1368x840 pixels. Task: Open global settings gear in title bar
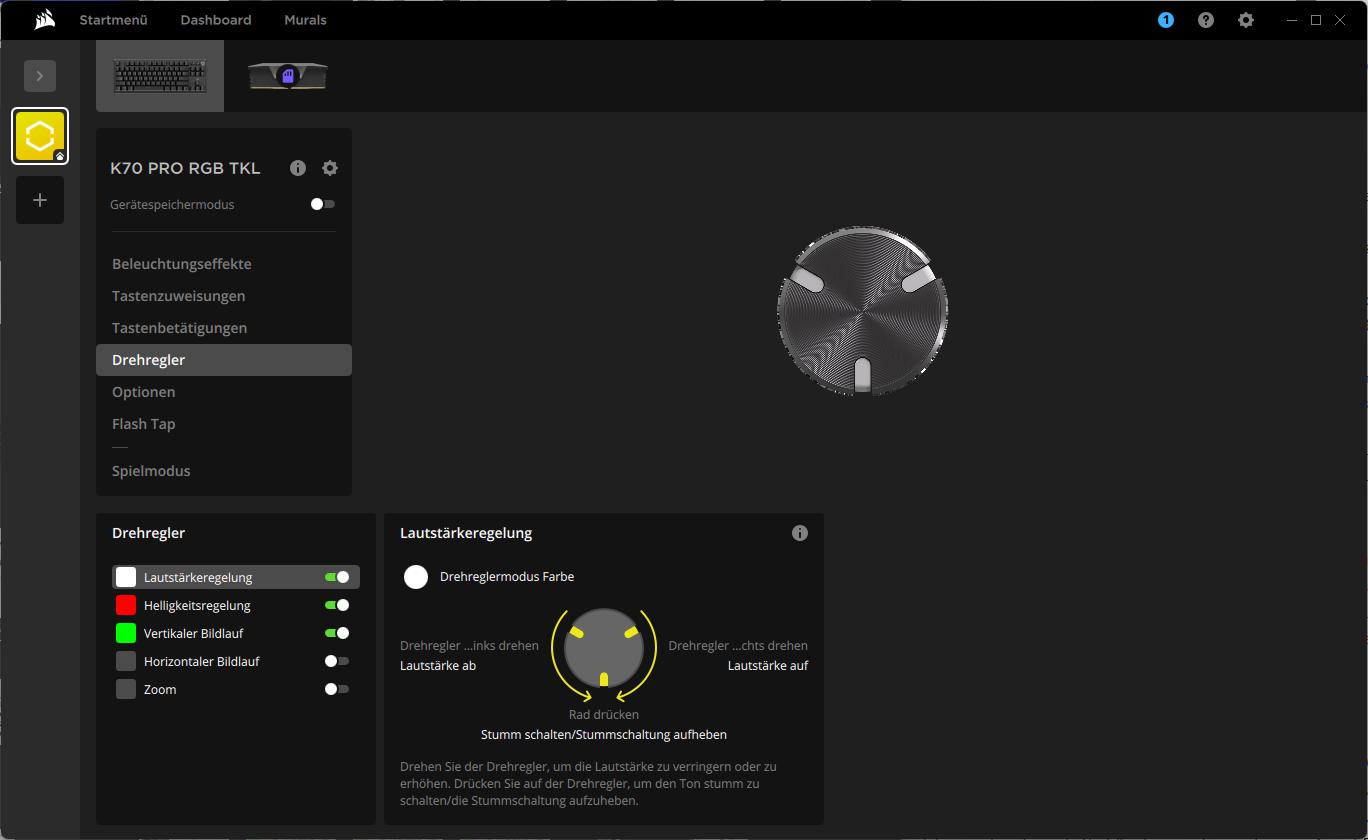[1245, 20]
